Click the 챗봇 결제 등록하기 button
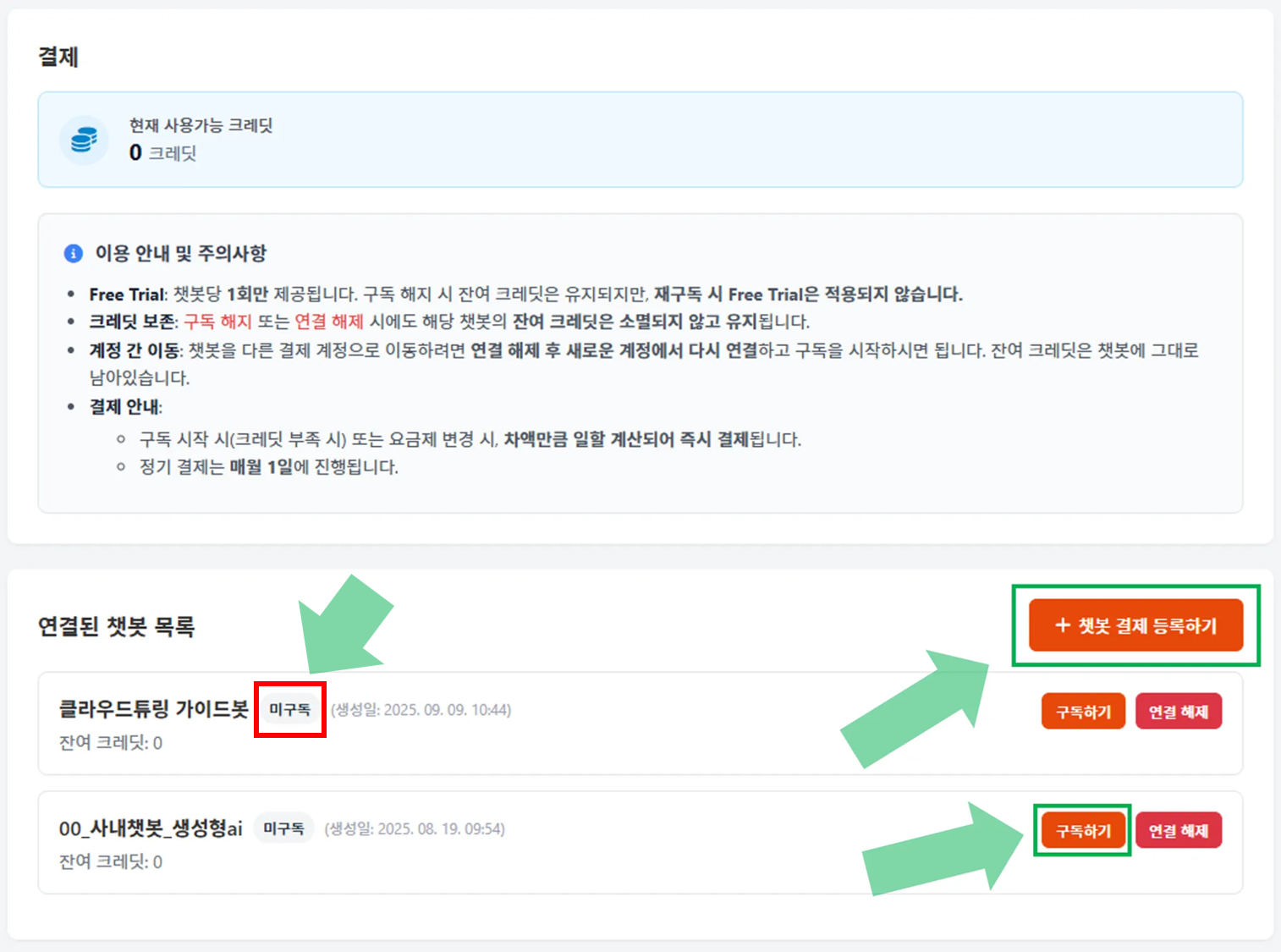 [1135, 626]
